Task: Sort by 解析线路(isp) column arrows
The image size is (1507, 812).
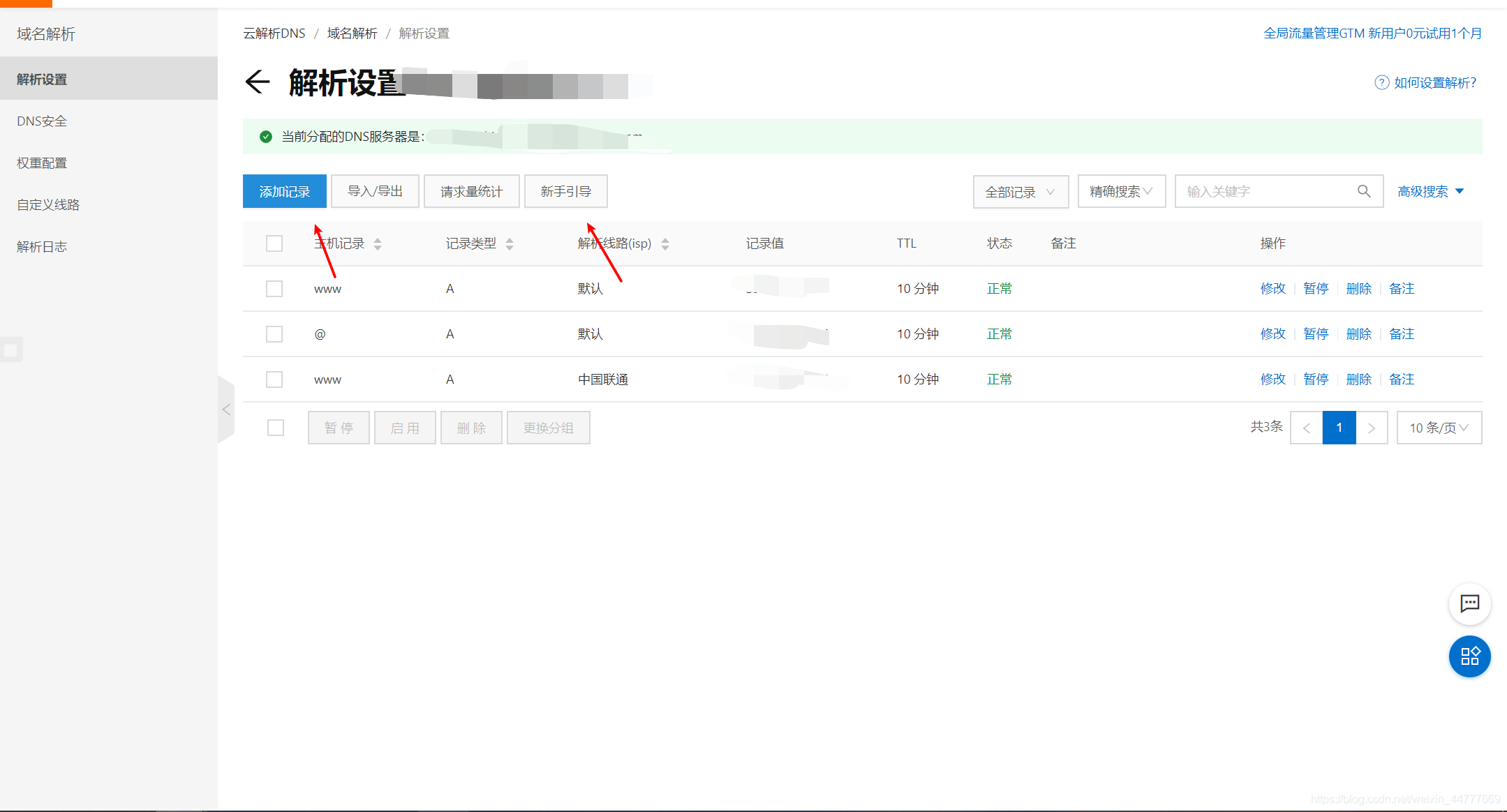Action: click(665, 243)
